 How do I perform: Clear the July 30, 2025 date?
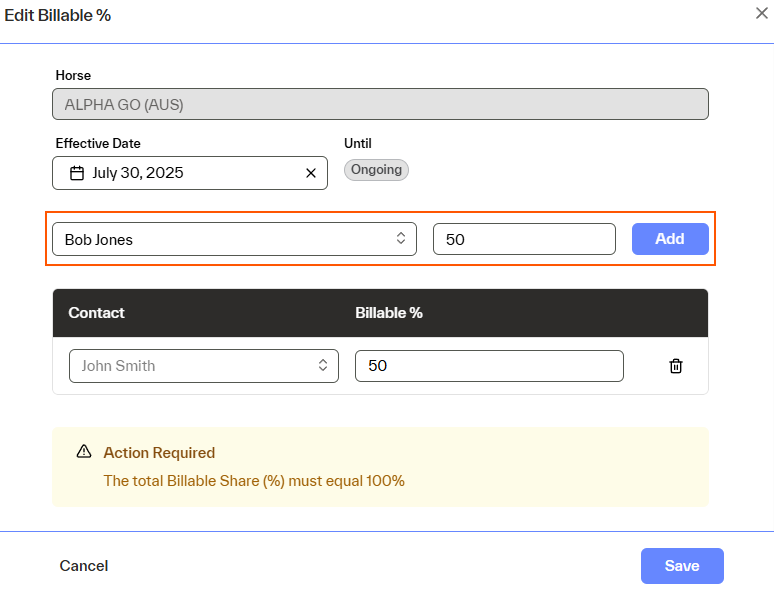coord(310,173)
